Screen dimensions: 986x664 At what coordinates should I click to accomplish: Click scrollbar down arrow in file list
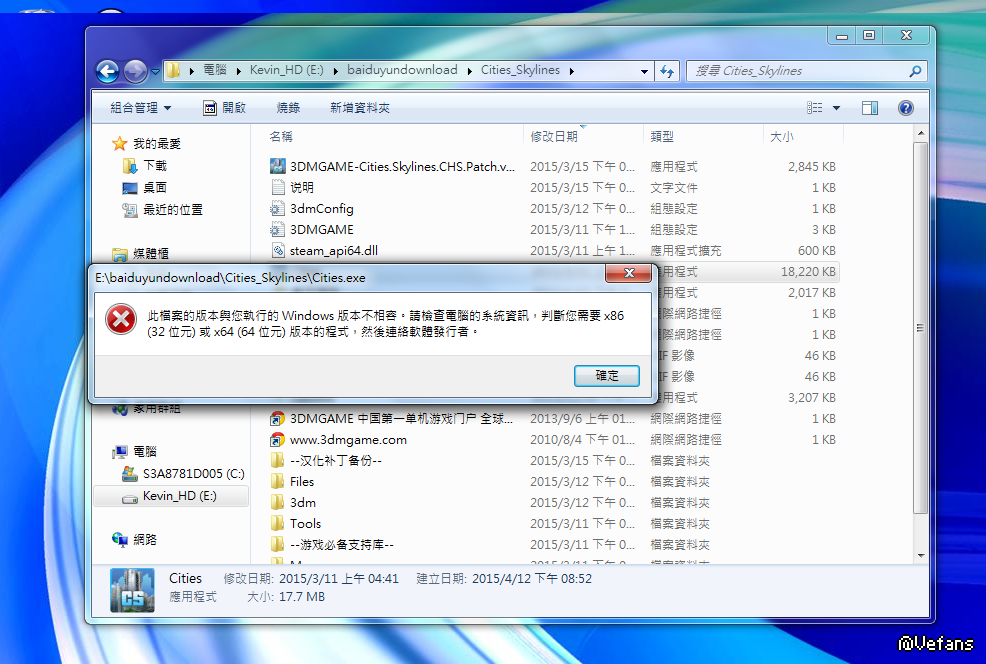point(921,556)
